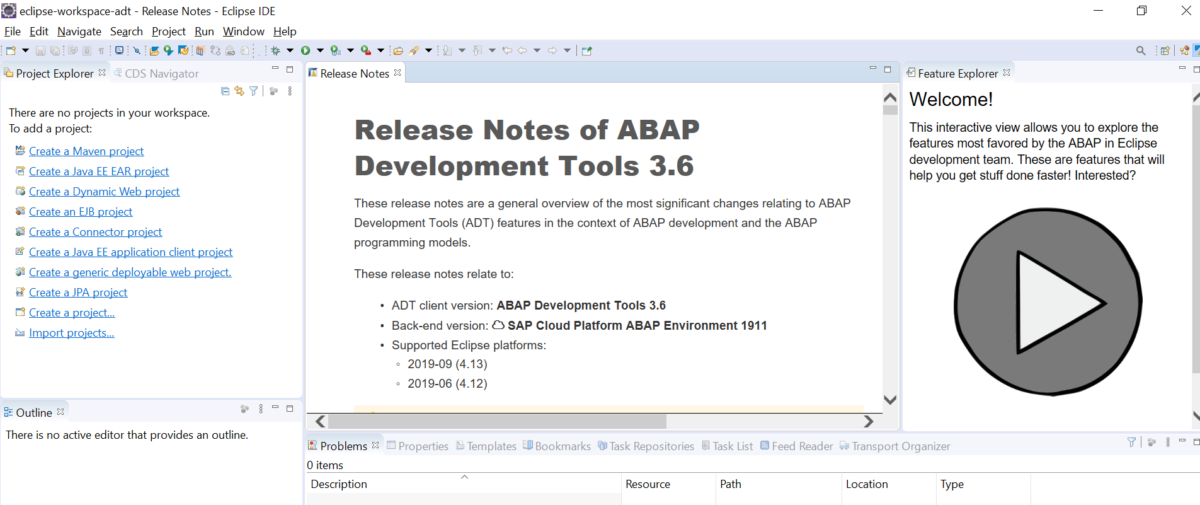Click the Open Perspective icon
The width and height of the screenshot is (1200, 505).
point(1165,50)
